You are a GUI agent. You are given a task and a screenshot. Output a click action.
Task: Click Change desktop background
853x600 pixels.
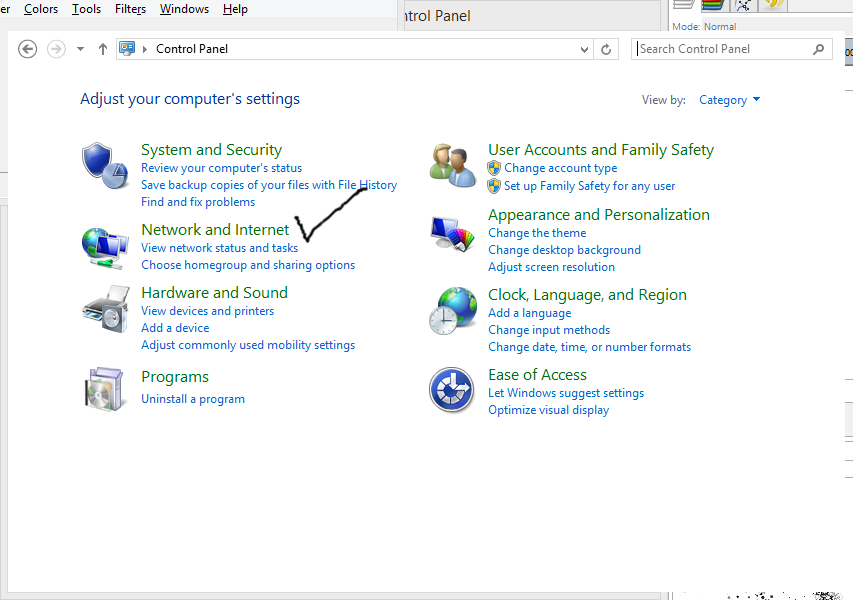pos(565,250)
